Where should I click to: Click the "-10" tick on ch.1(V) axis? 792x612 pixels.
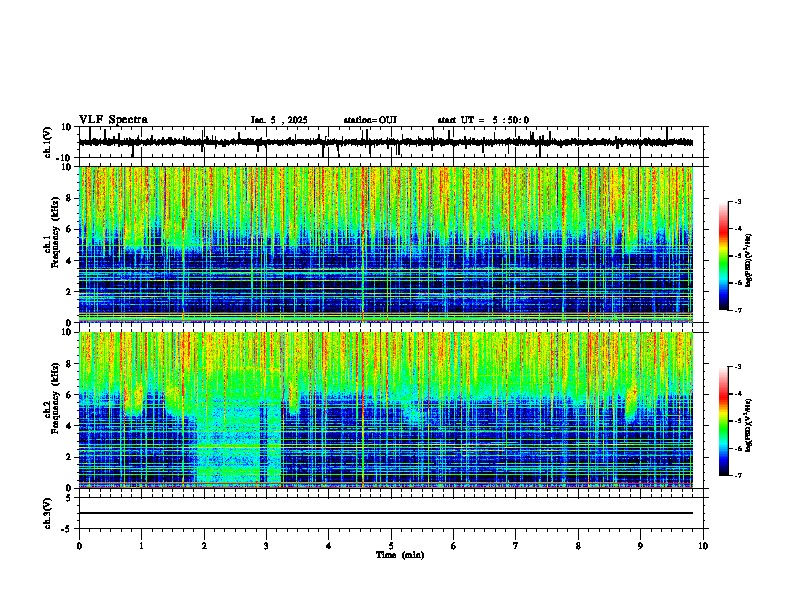(65, 158)
